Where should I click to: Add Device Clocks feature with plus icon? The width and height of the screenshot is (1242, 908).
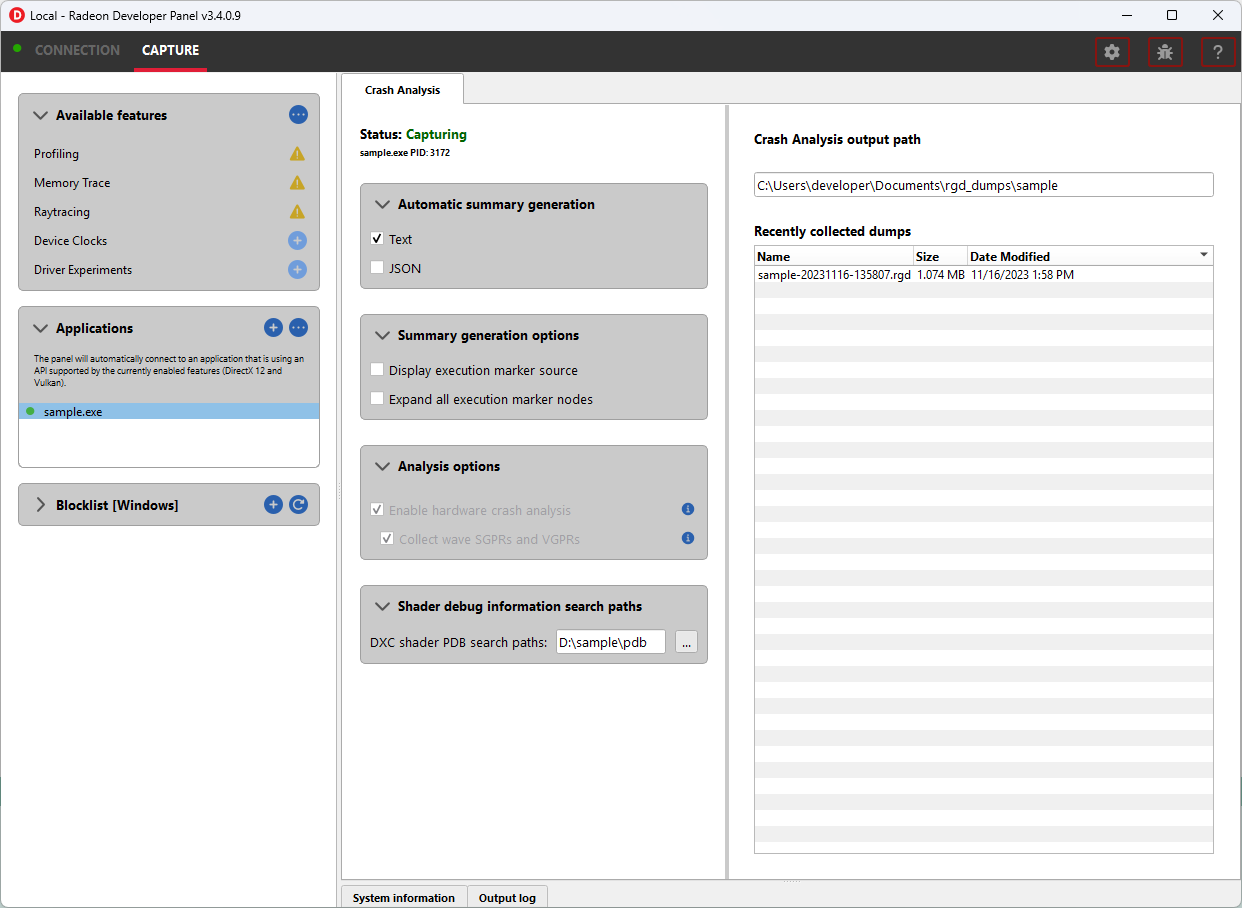[x=297, y=241]
